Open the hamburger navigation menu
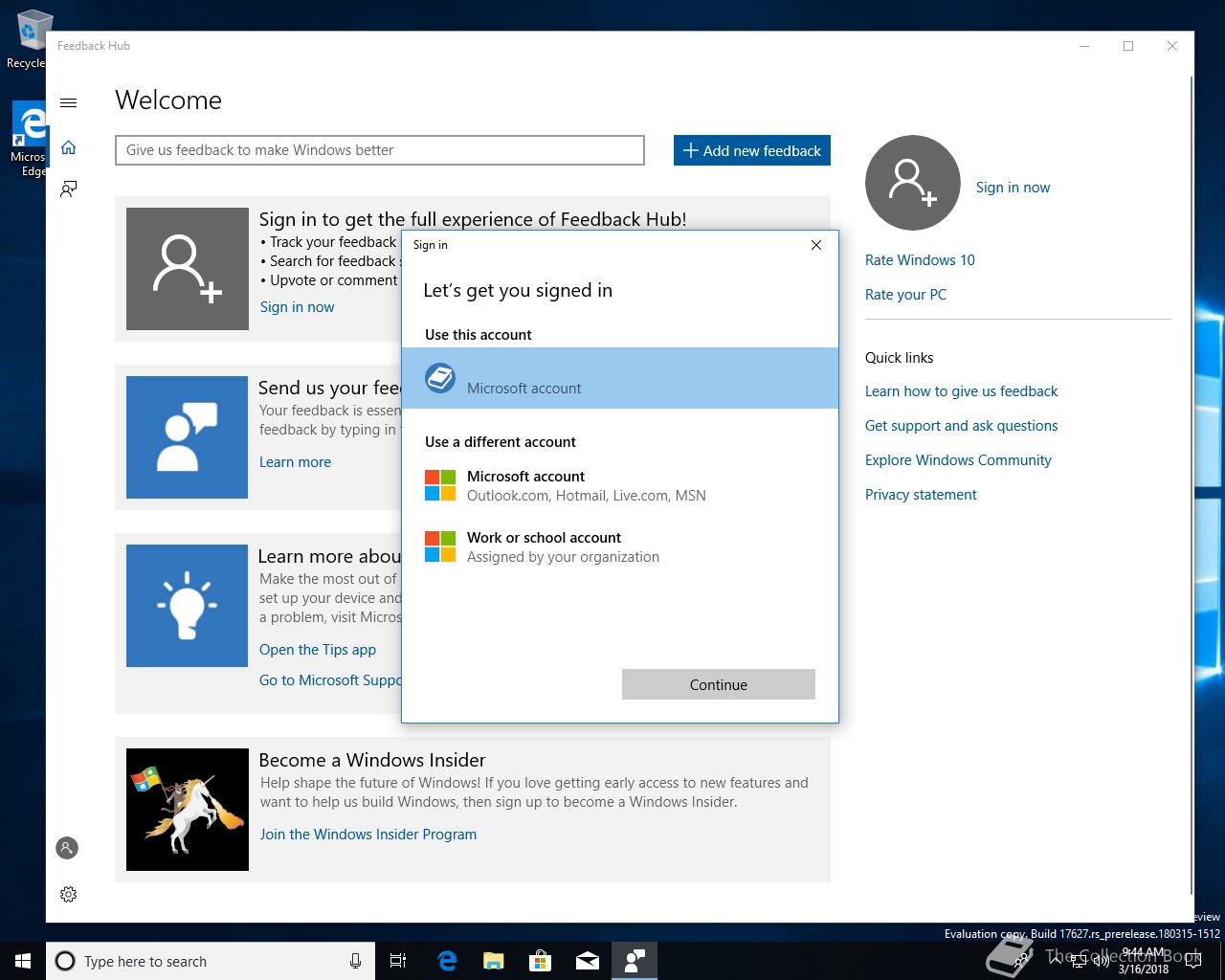 pos(68,103)
